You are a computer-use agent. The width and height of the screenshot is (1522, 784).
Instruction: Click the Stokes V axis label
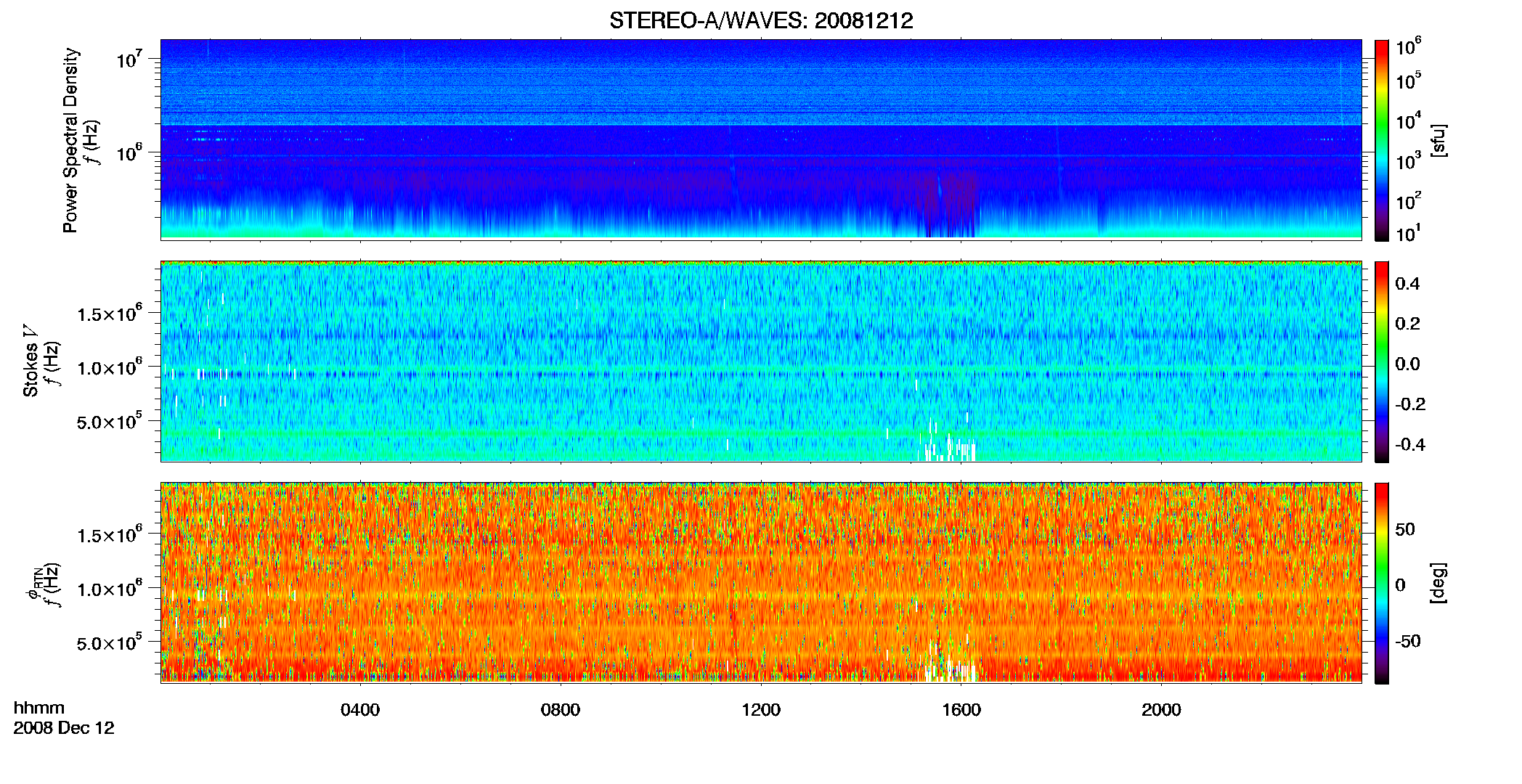coord(30,361)
